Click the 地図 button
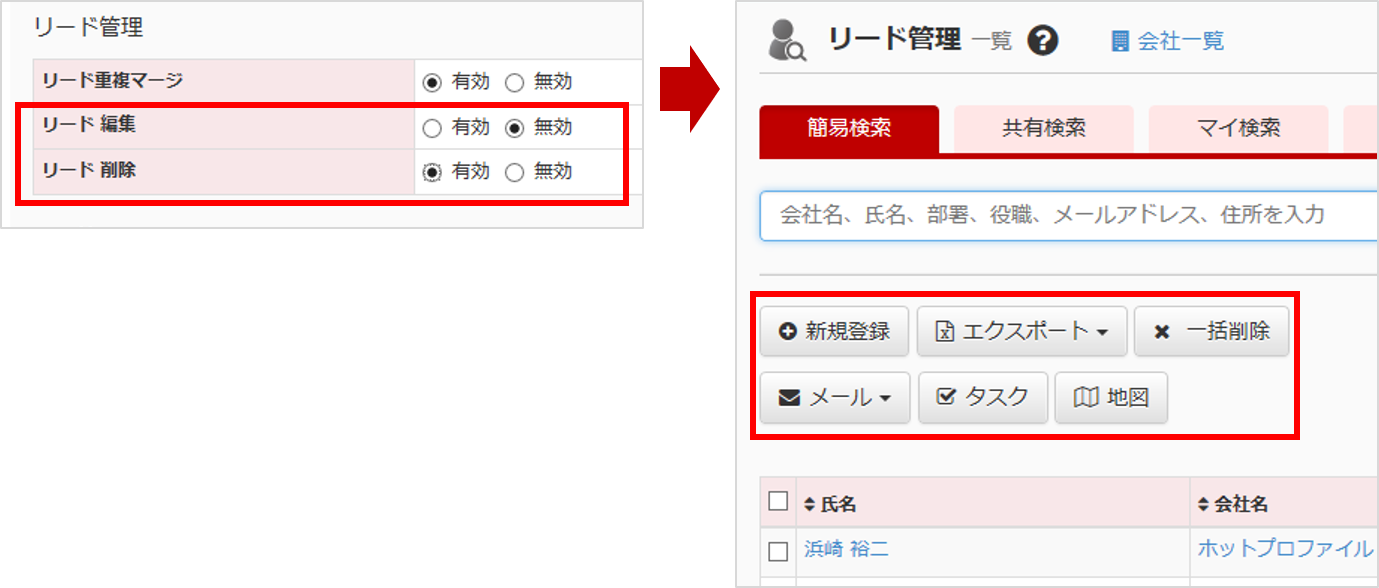Image resolution: width=1379 pixels, height=588 pixels. [1111, 398]
